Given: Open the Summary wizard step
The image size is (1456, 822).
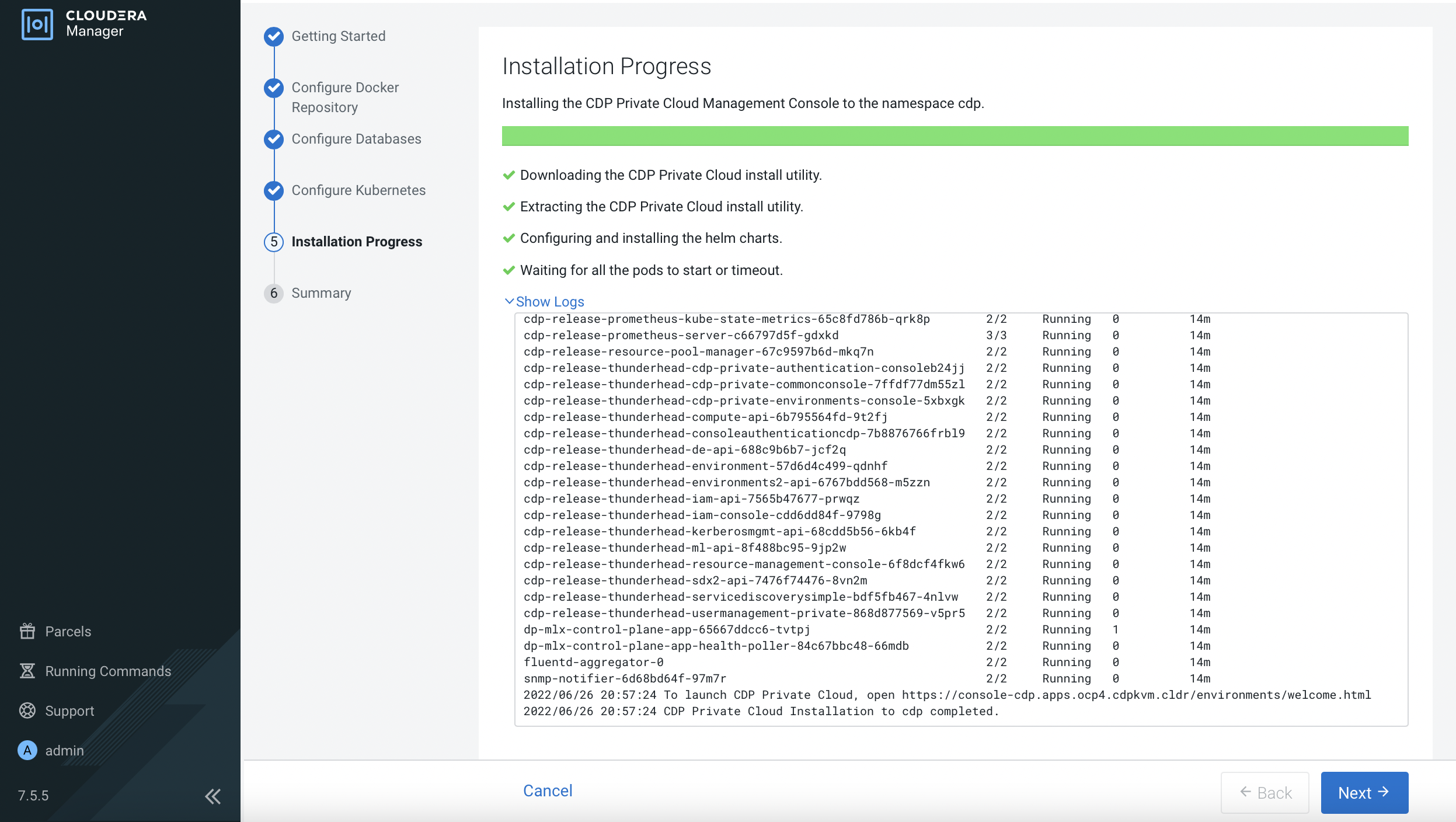Looking at the screenshot, I should tap(321, 293).
